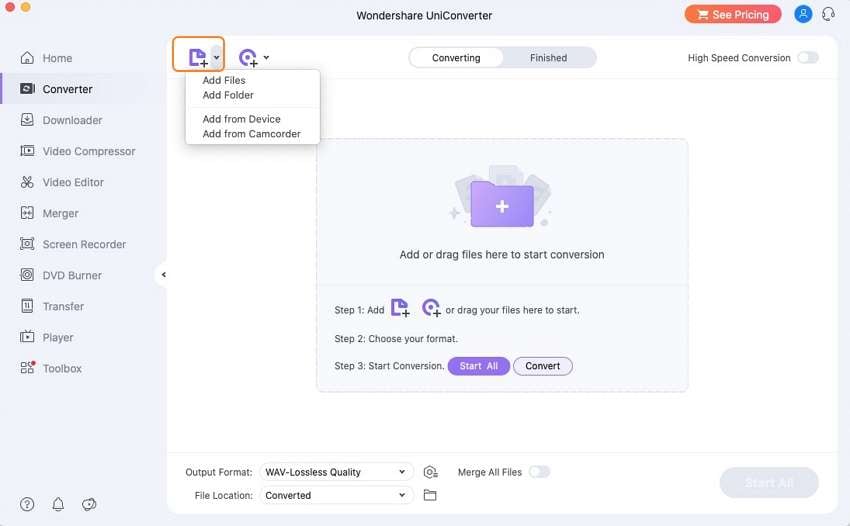Switch to the Finished tab
Screen dimensions: 850x526
[x=548, y=58]
